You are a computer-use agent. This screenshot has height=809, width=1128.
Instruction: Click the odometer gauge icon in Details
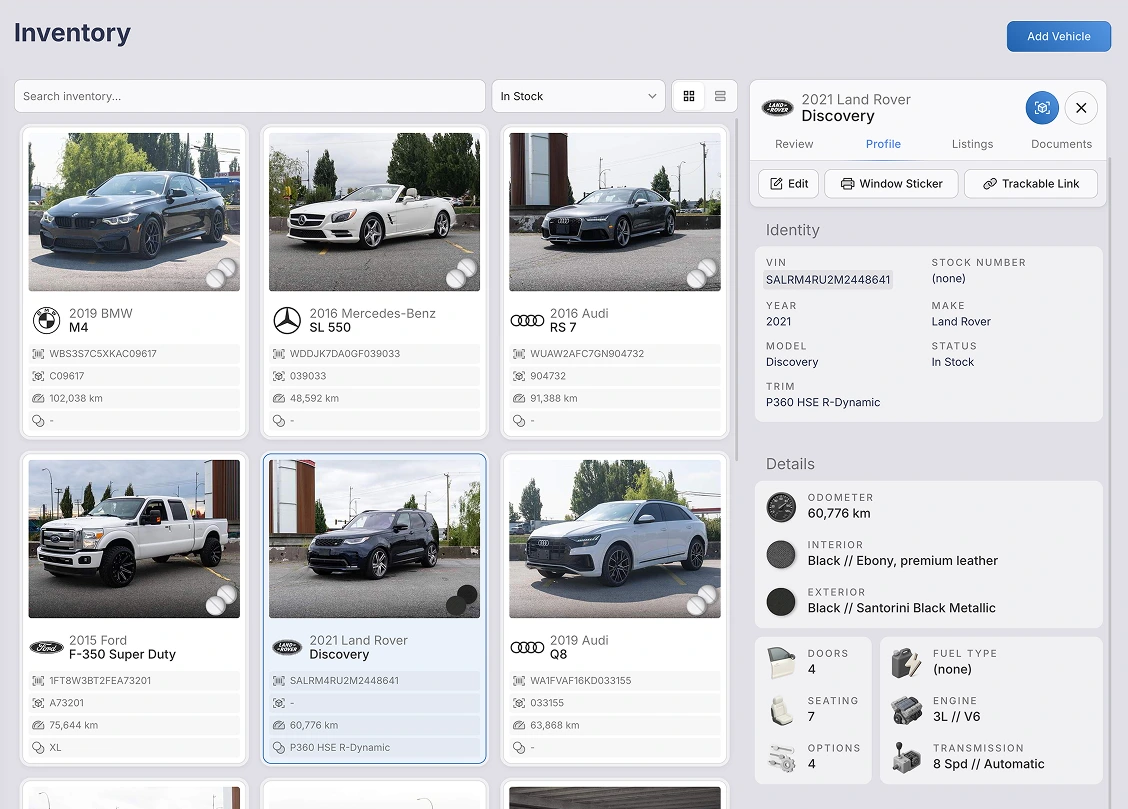[781, 507]
